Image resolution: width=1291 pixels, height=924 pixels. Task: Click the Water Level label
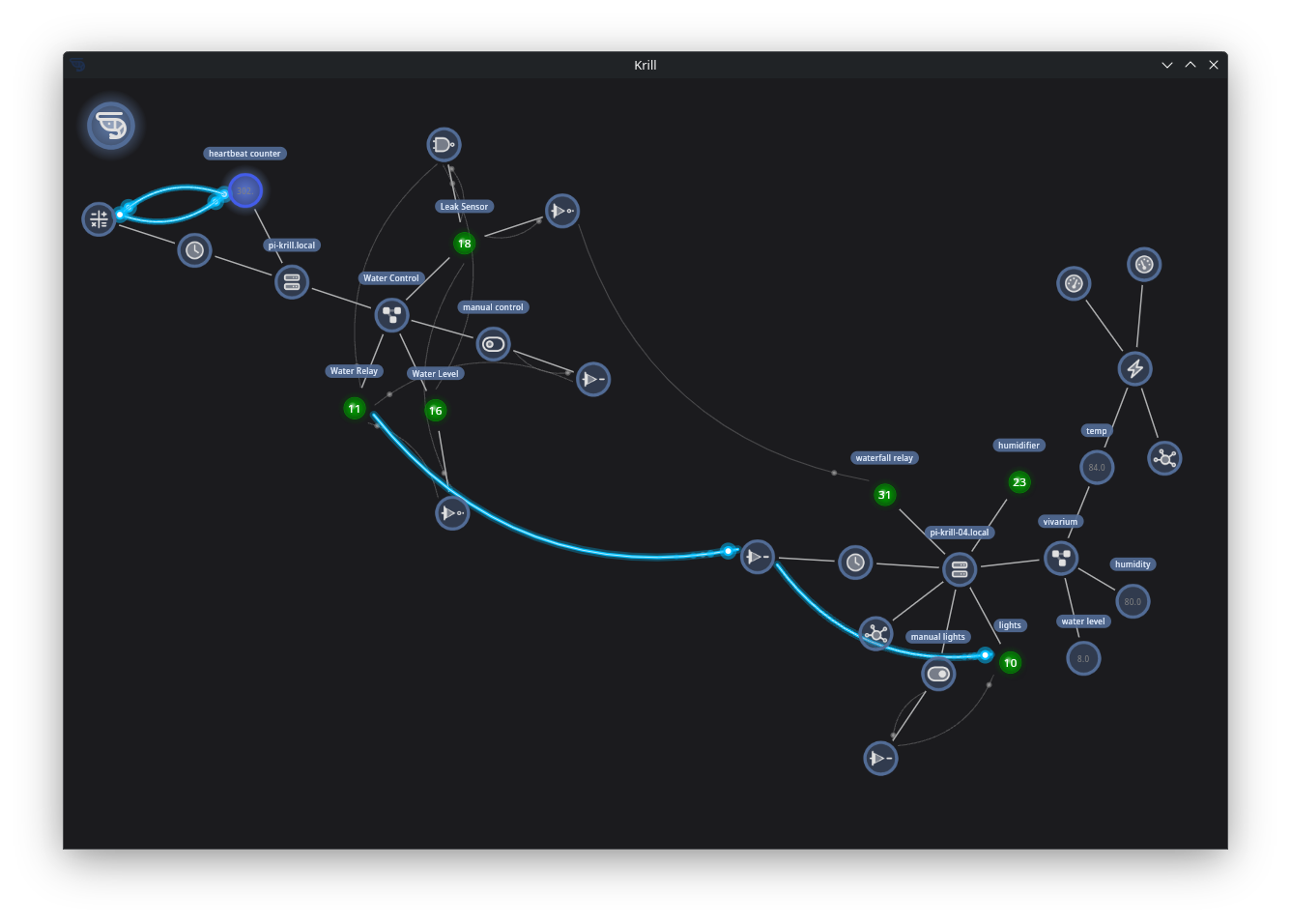(x=435, y=374)
